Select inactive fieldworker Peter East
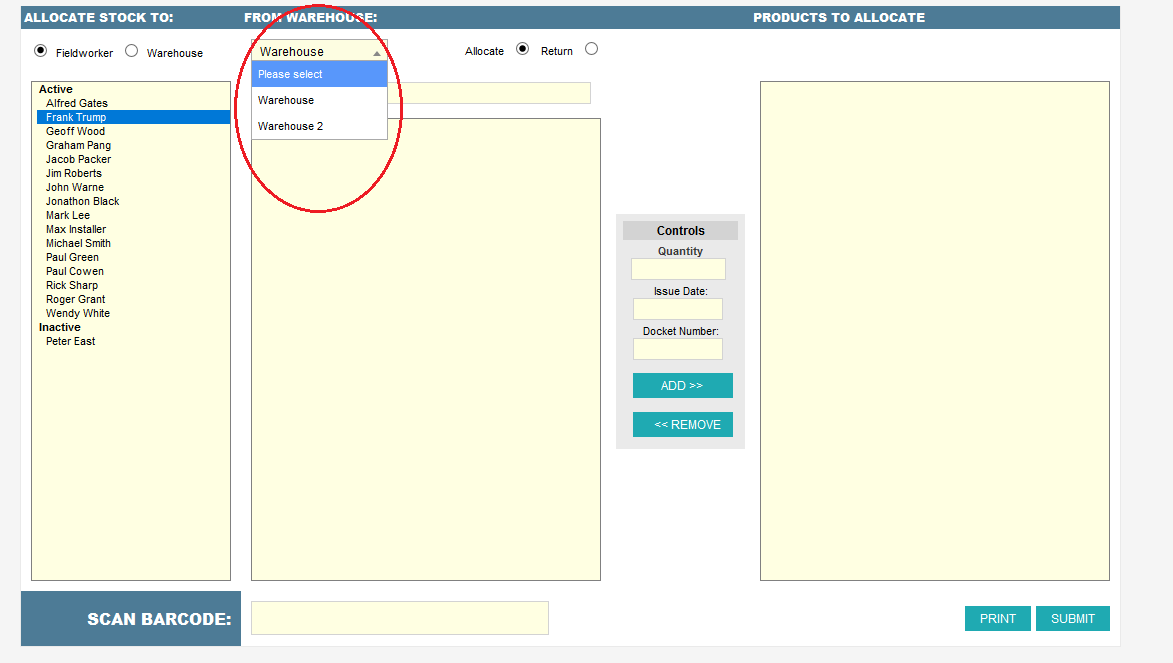 click(x=71, y=341)
